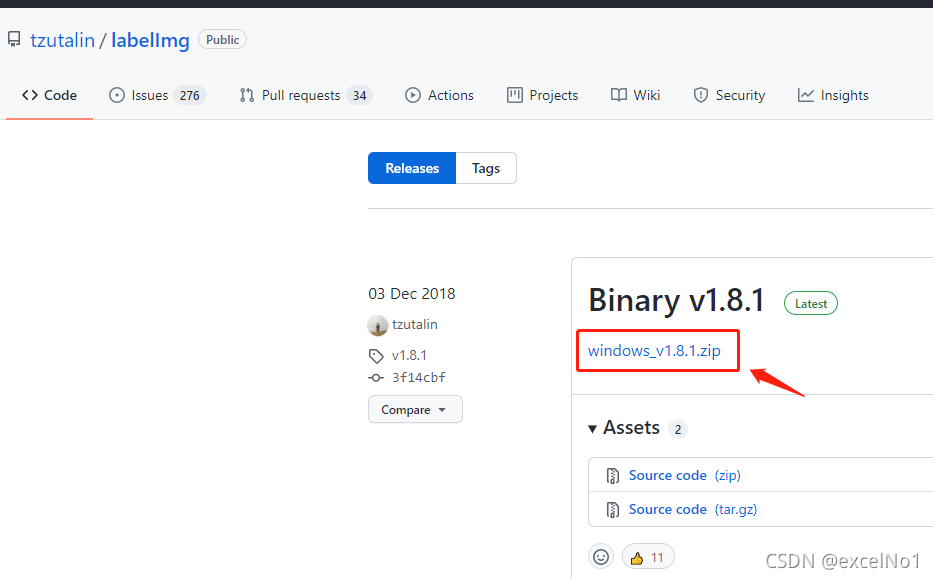Collapse the Assets section
This screenshot has width=933, height=579.
624,428
